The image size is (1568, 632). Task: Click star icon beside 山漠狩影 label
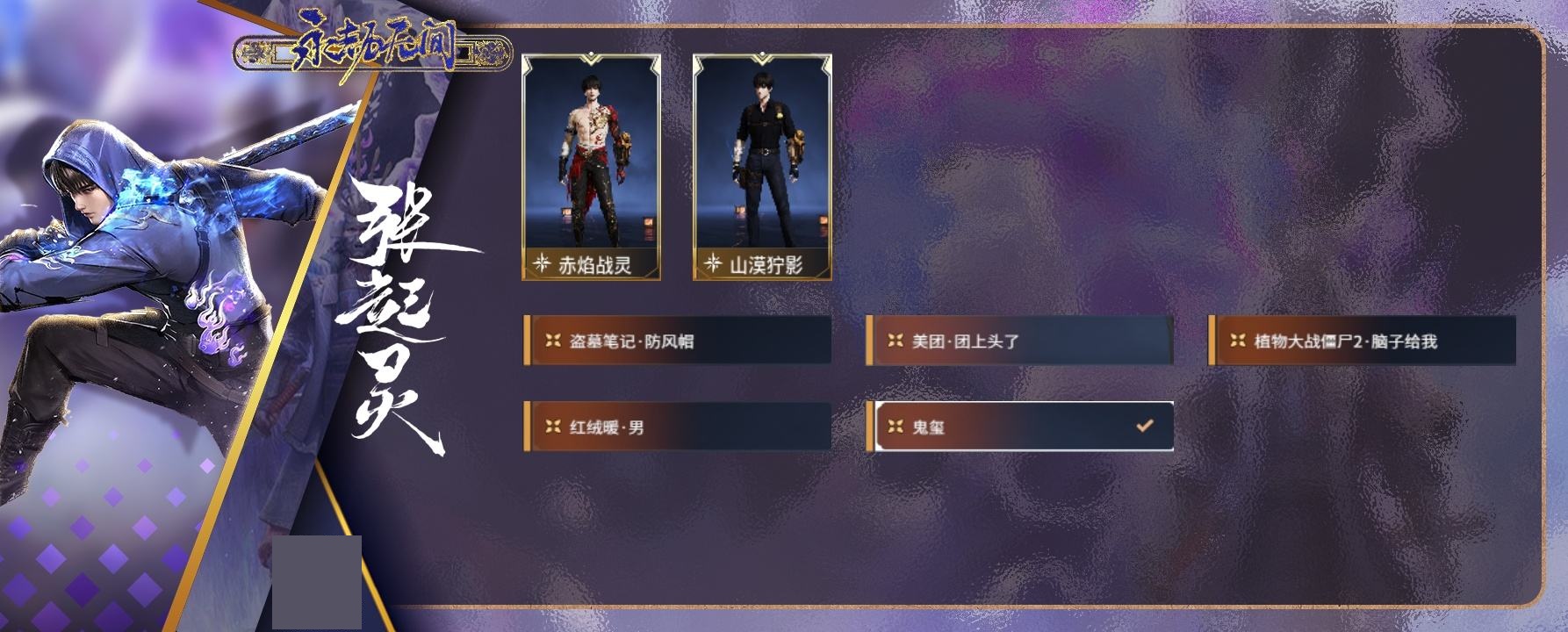714,263
